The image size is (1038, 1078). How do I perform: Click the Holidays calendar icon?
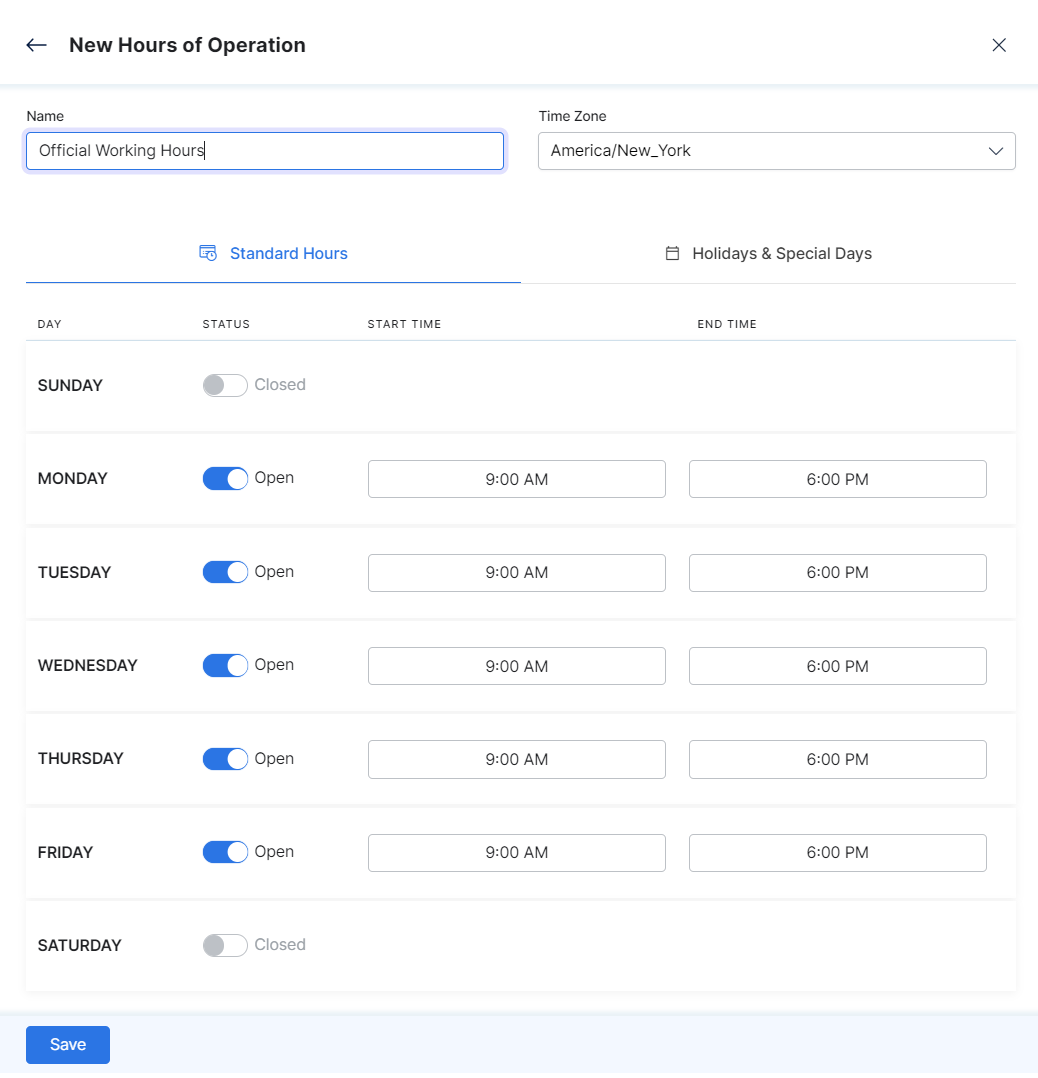(x=670, y=253)
